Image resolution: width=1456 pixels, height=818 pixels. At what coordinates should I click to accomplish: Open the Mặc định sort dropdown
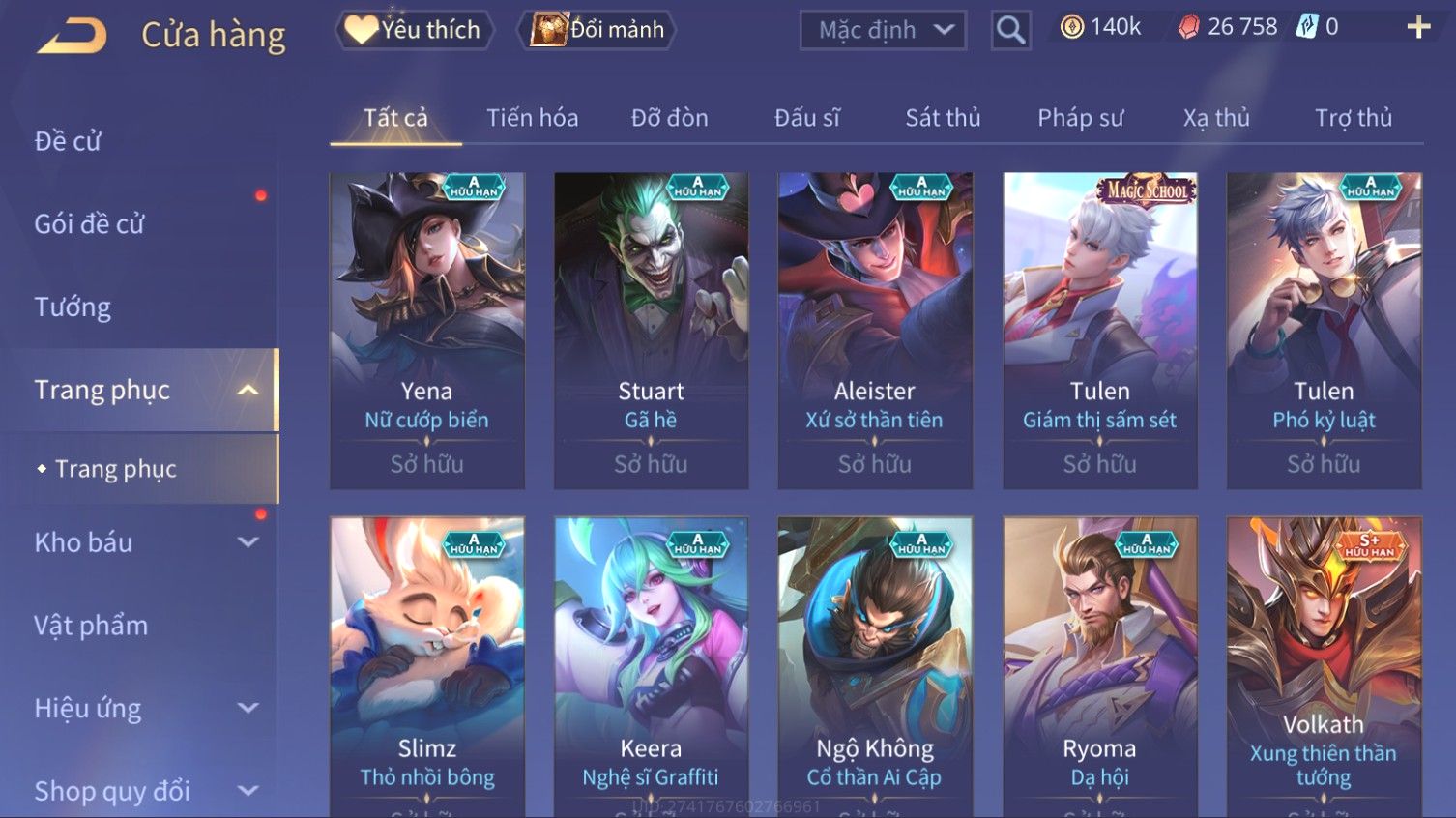883,31
